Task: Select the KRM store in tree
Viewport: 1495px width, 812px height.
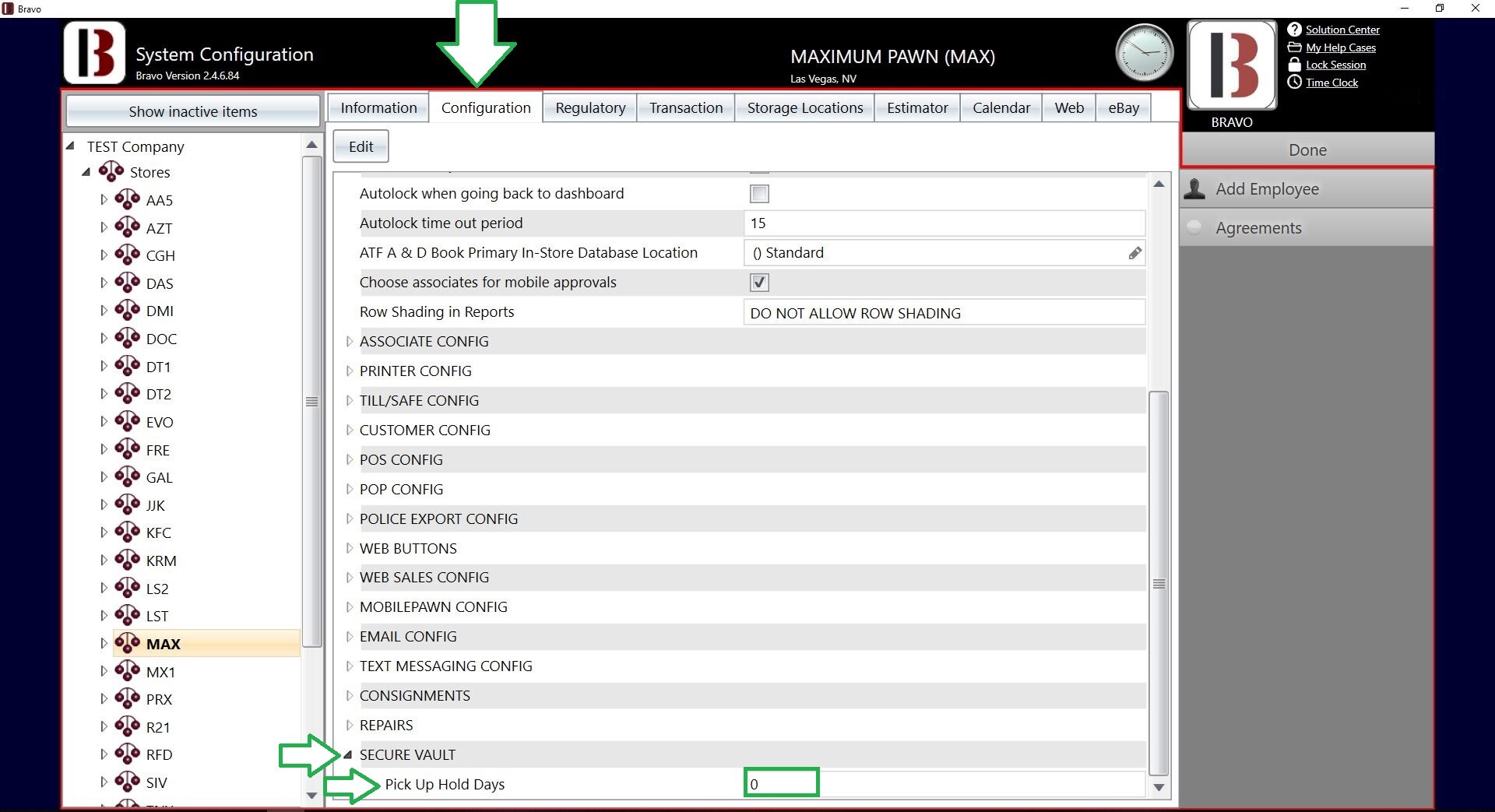Action: (x=161, y=561)
